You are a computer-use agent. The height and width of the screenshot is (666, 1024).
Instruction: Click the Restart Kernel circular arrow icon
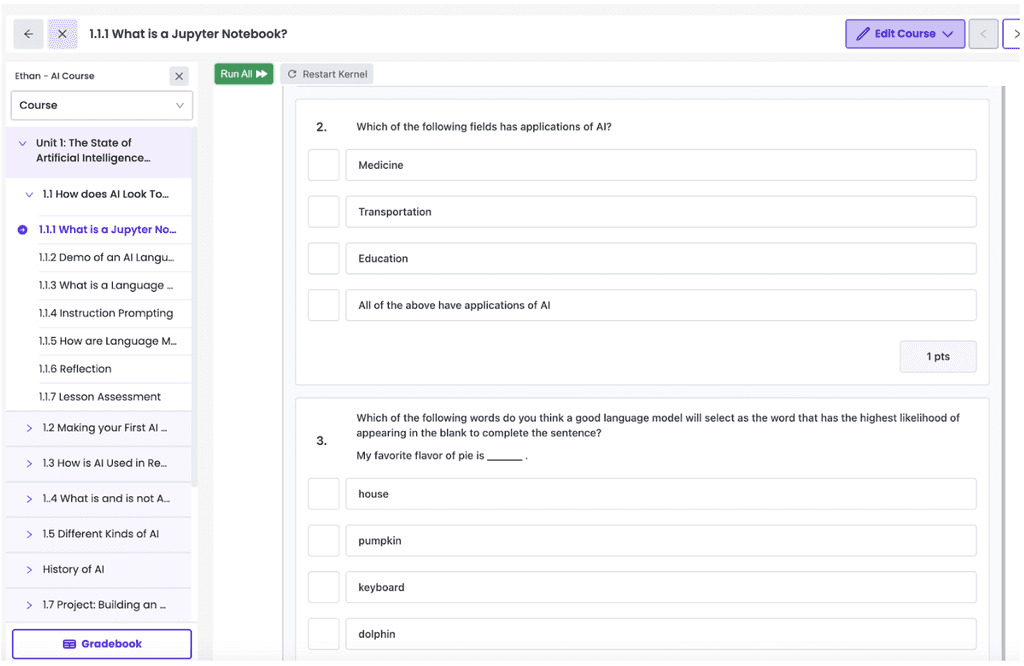(x=291, y=73)
